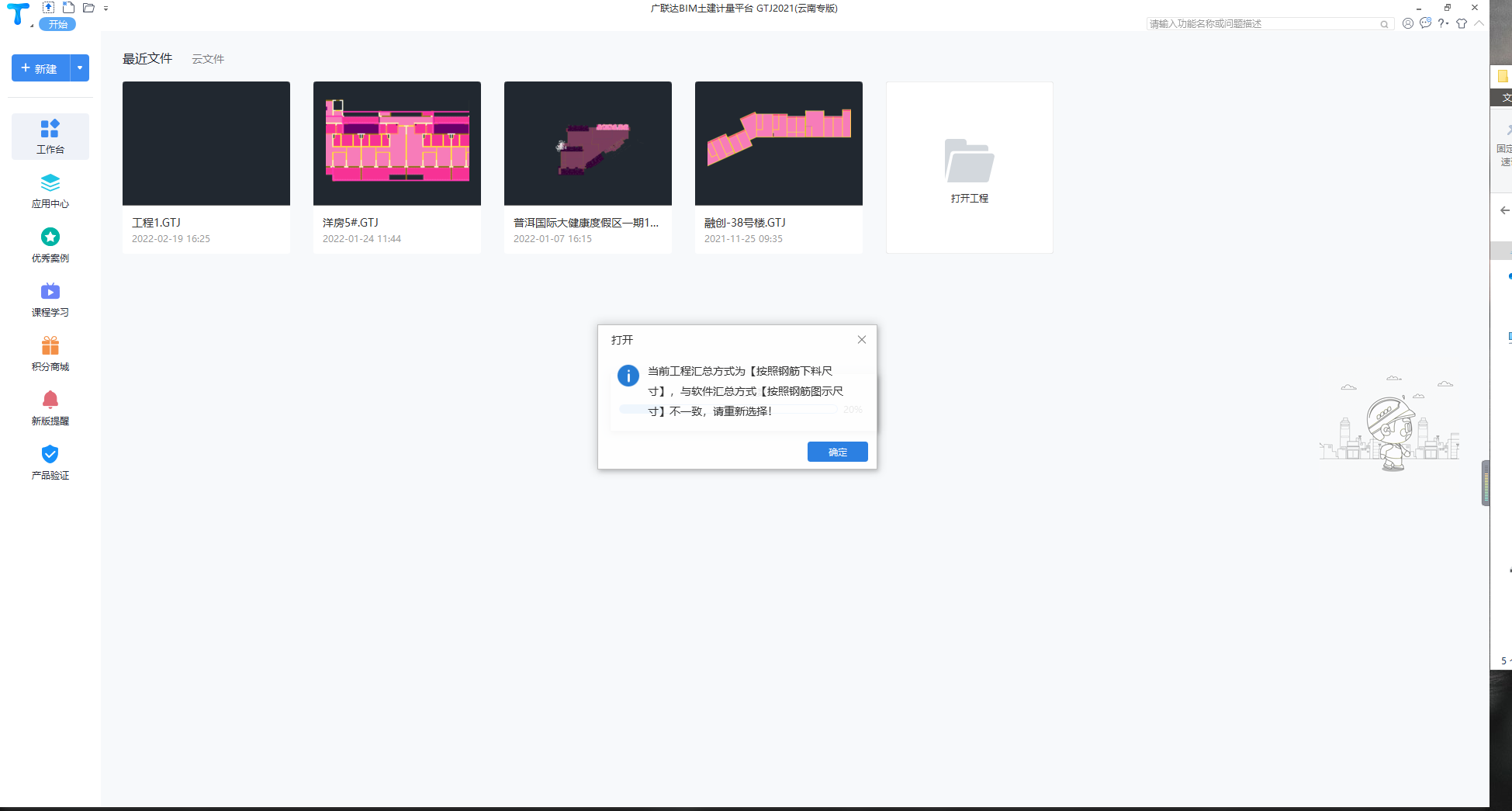Image resolution: width=1512 pixels, height=811 pixels.
Task: Open the 融创-38号楼.GTJ thumbnail
Action: 779,144
